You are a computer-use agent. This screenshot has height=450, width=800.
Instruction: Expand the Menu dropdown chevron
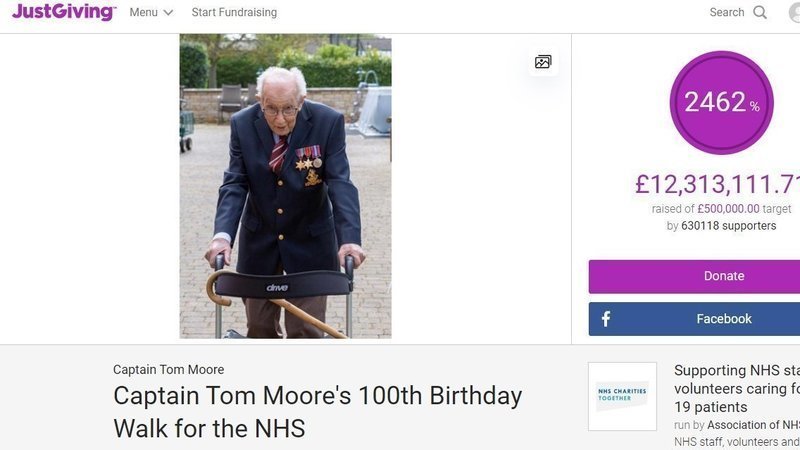(168, 13)
